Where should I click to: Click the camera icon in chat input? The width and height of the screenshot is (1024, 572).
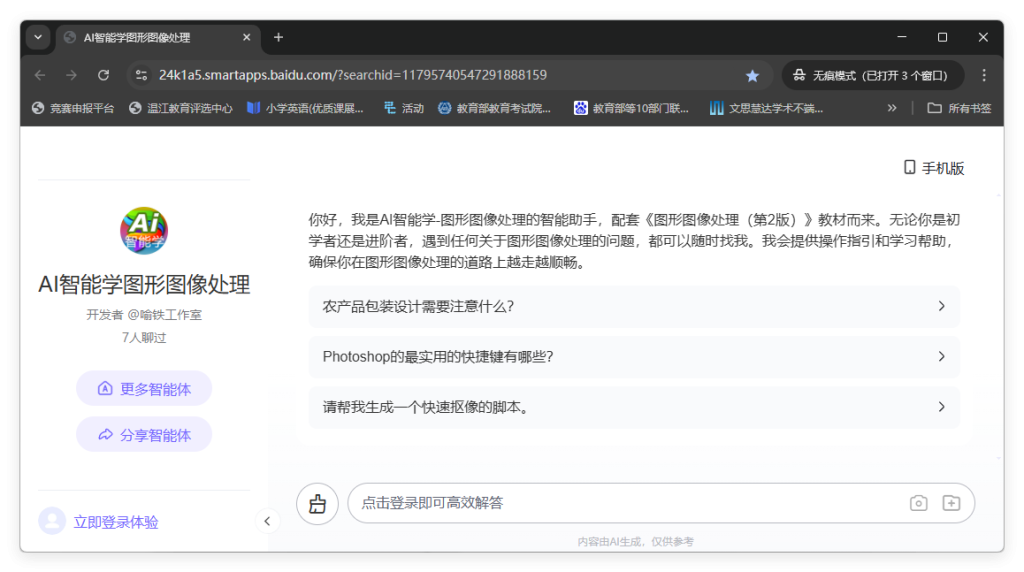point(918,503)
